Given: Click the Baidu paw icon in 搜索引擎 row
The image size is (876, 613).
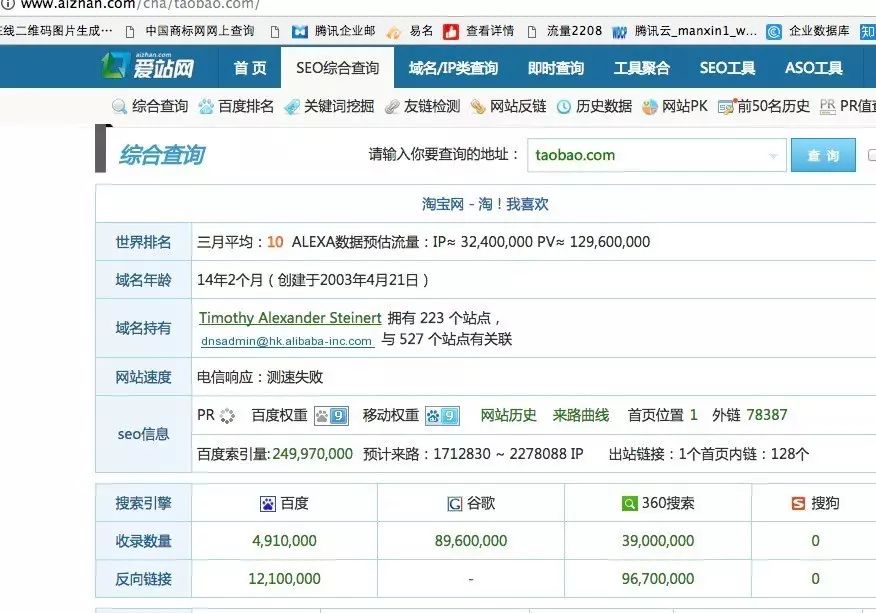Looking at the screenshot, I should (x=268, y=504).
